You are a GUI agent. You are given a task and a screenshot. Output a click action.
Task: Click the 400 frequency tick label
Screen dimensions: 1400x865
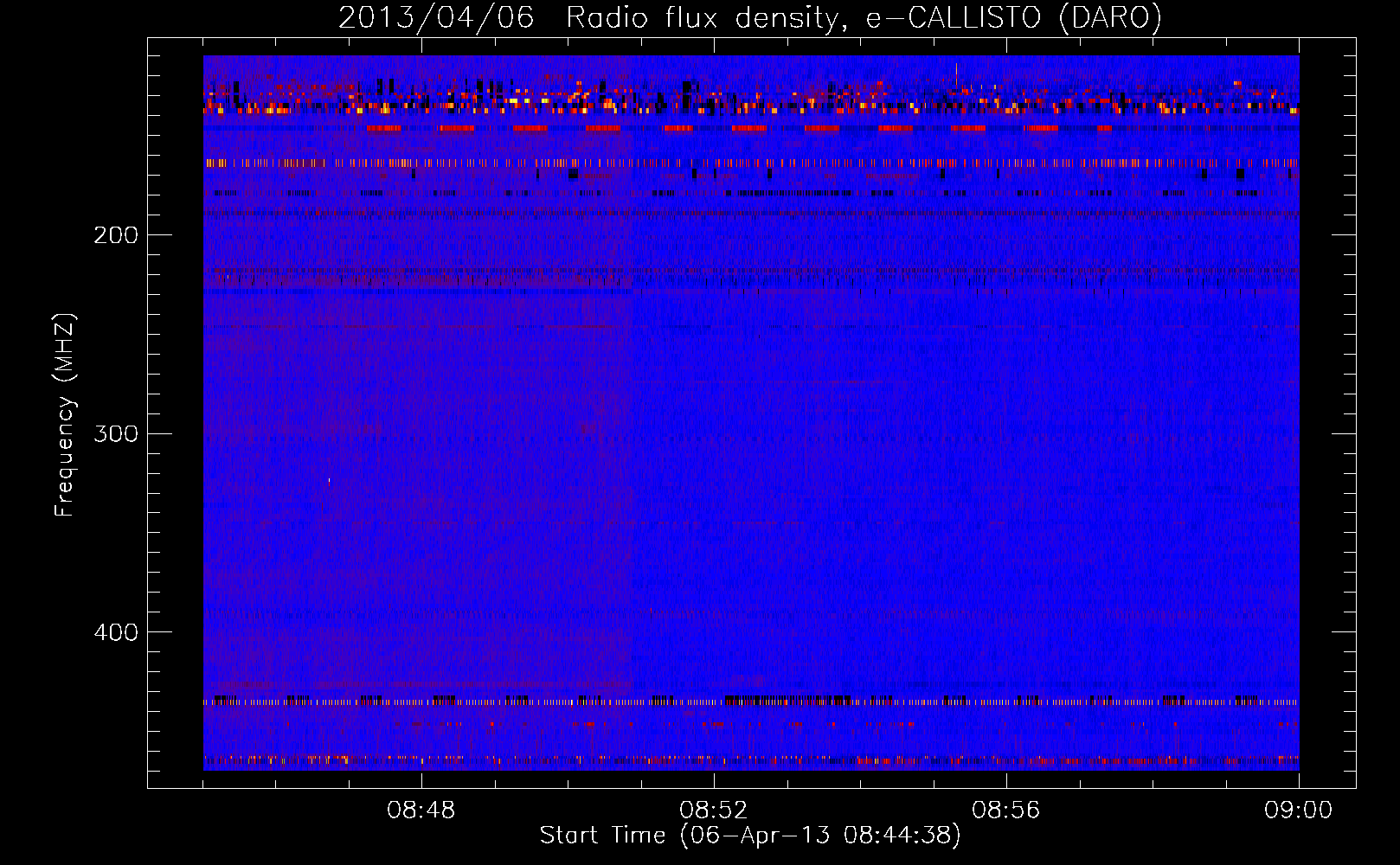(116, 632)
